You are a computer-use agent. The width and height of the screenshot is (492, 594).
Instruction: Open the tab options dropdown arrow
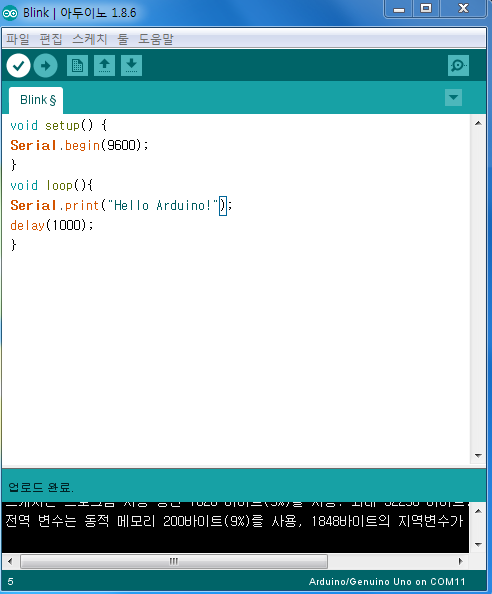pyautogui.click(x=453, y=98)
